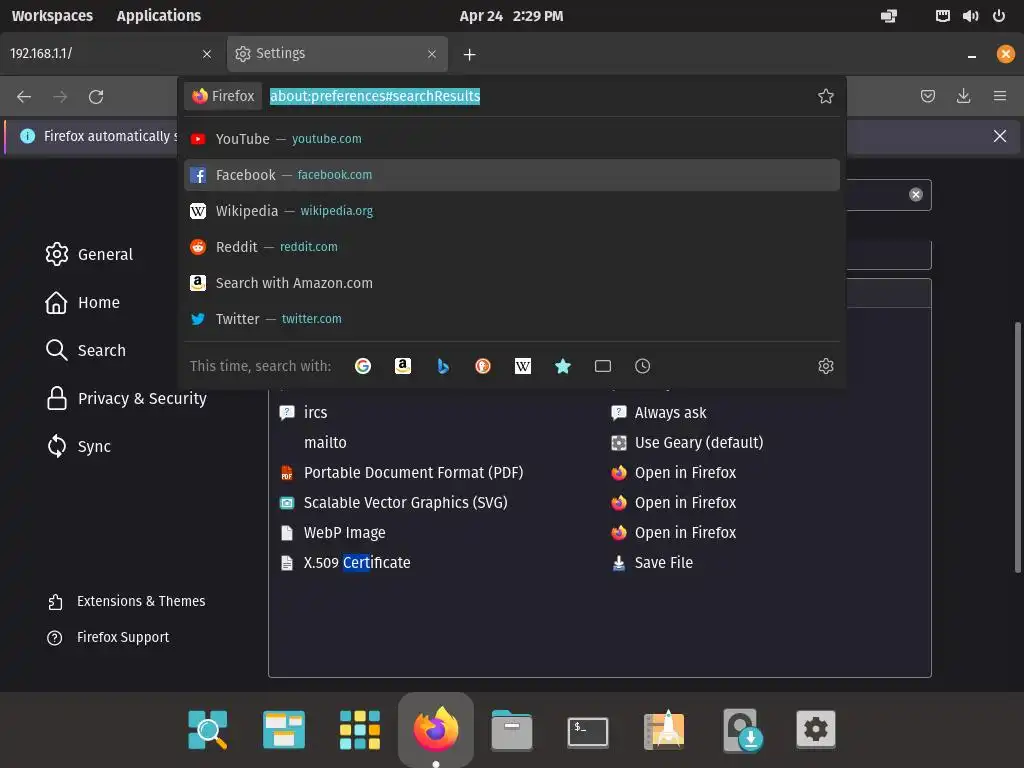Viewport: 1024px width, 768px height.
Task: Open Privacy & Security settings
Action: coord(127,398)
